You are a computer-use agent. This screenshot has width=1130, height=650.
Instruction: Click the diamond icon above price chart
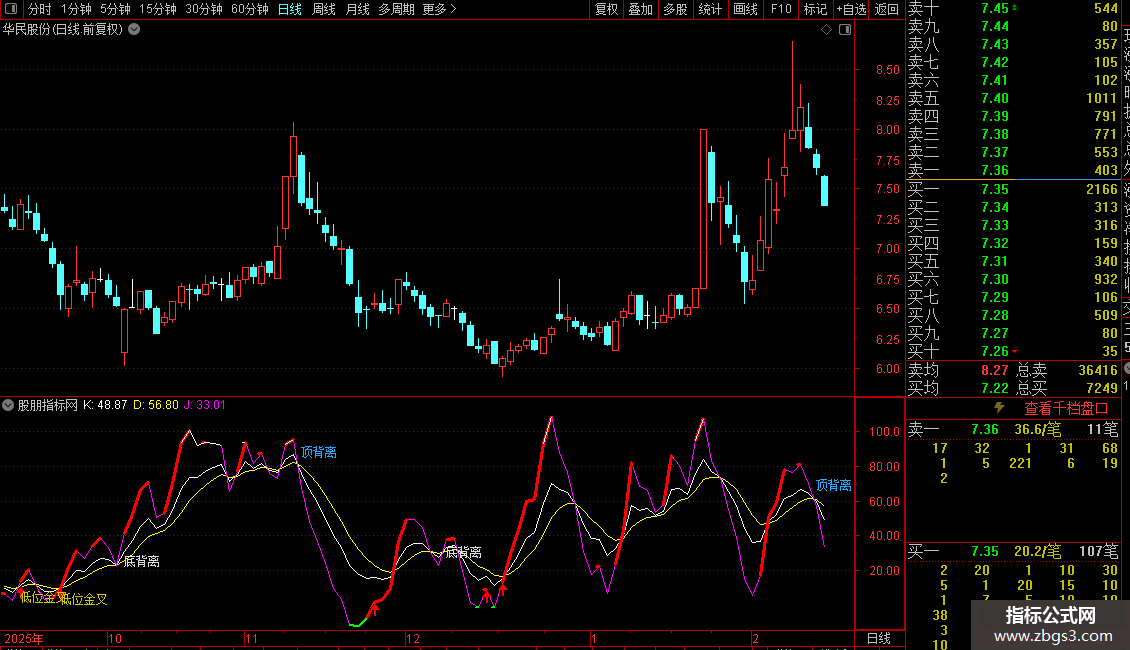click(827, 30)
